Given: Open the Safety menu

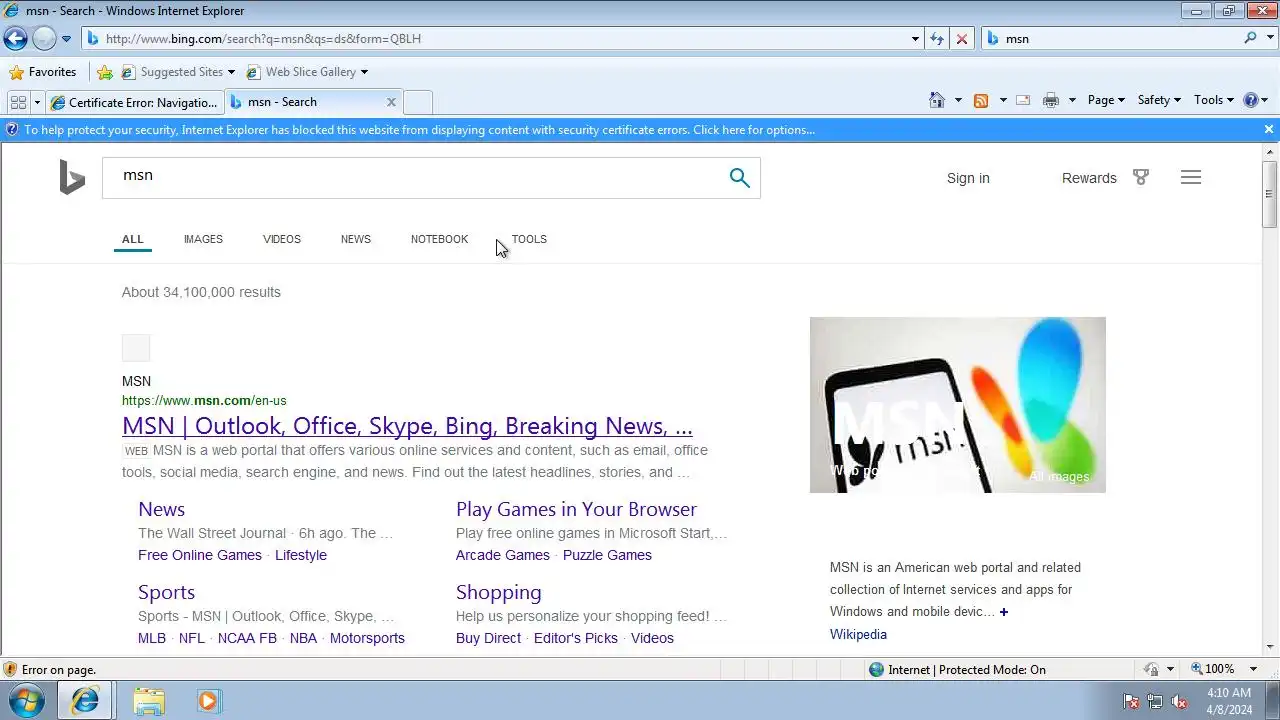Looking at the screenshot, I should point(1159,100).
